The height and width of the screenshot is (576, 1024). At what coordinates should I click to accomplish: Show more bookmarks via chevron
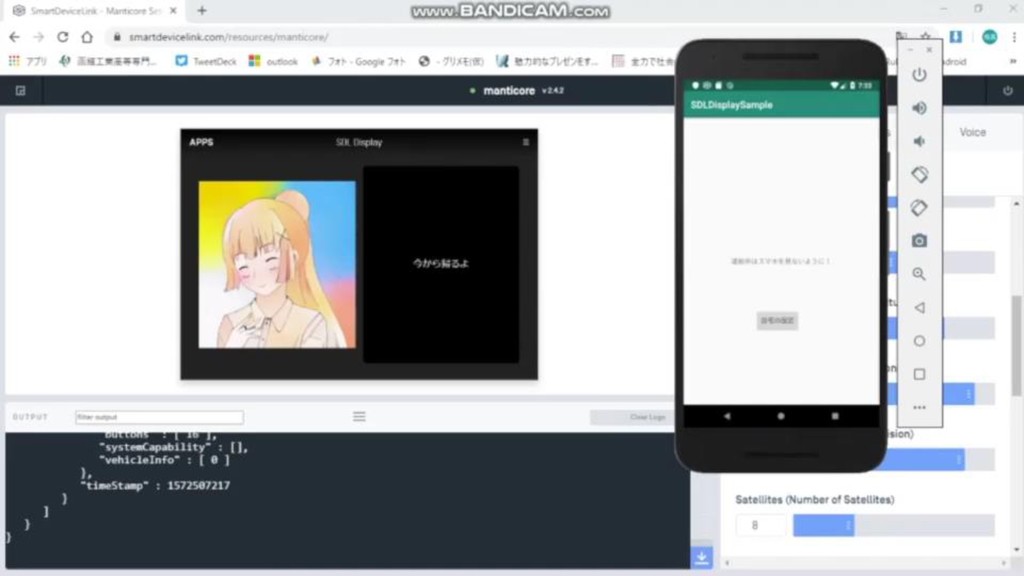tap(1013, 61)
